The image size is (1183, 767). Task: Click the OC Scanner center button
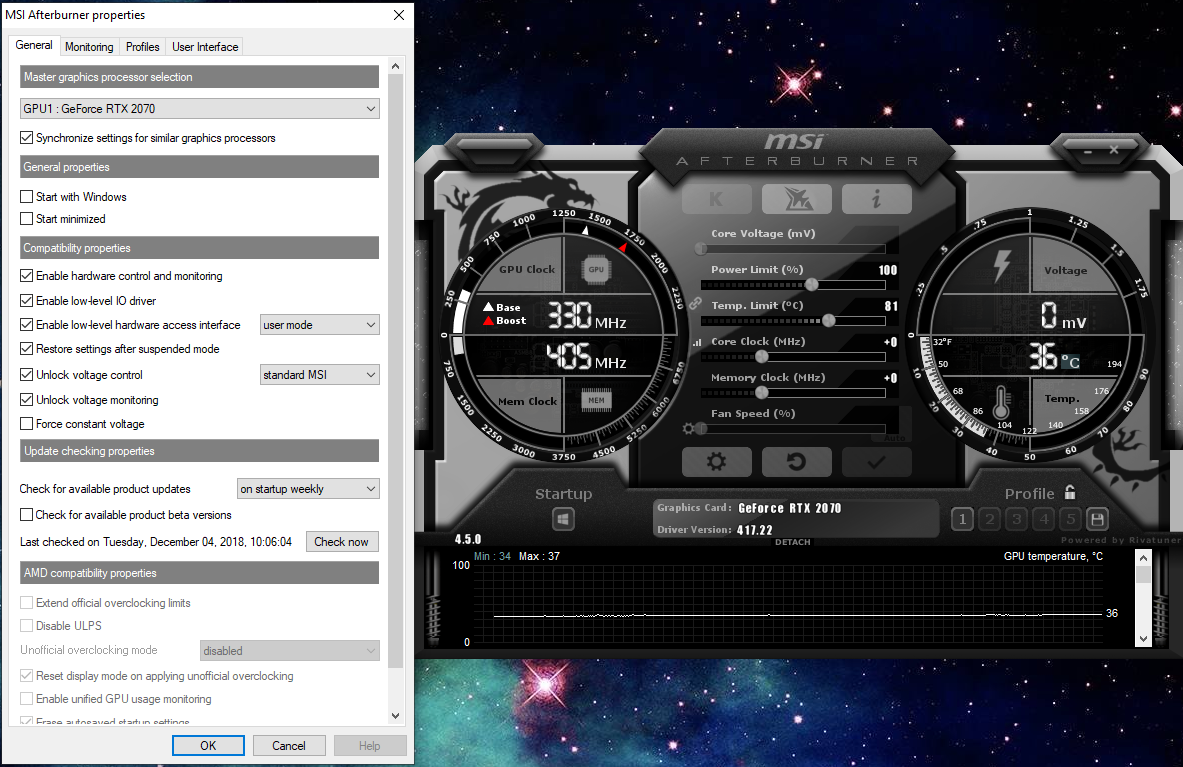(796, 199)
